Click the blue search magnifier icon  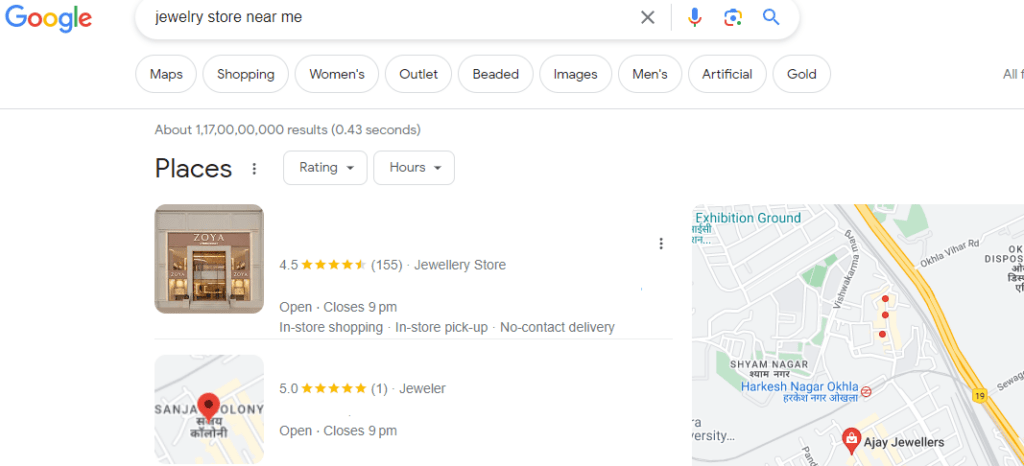[x=771, y=17]
